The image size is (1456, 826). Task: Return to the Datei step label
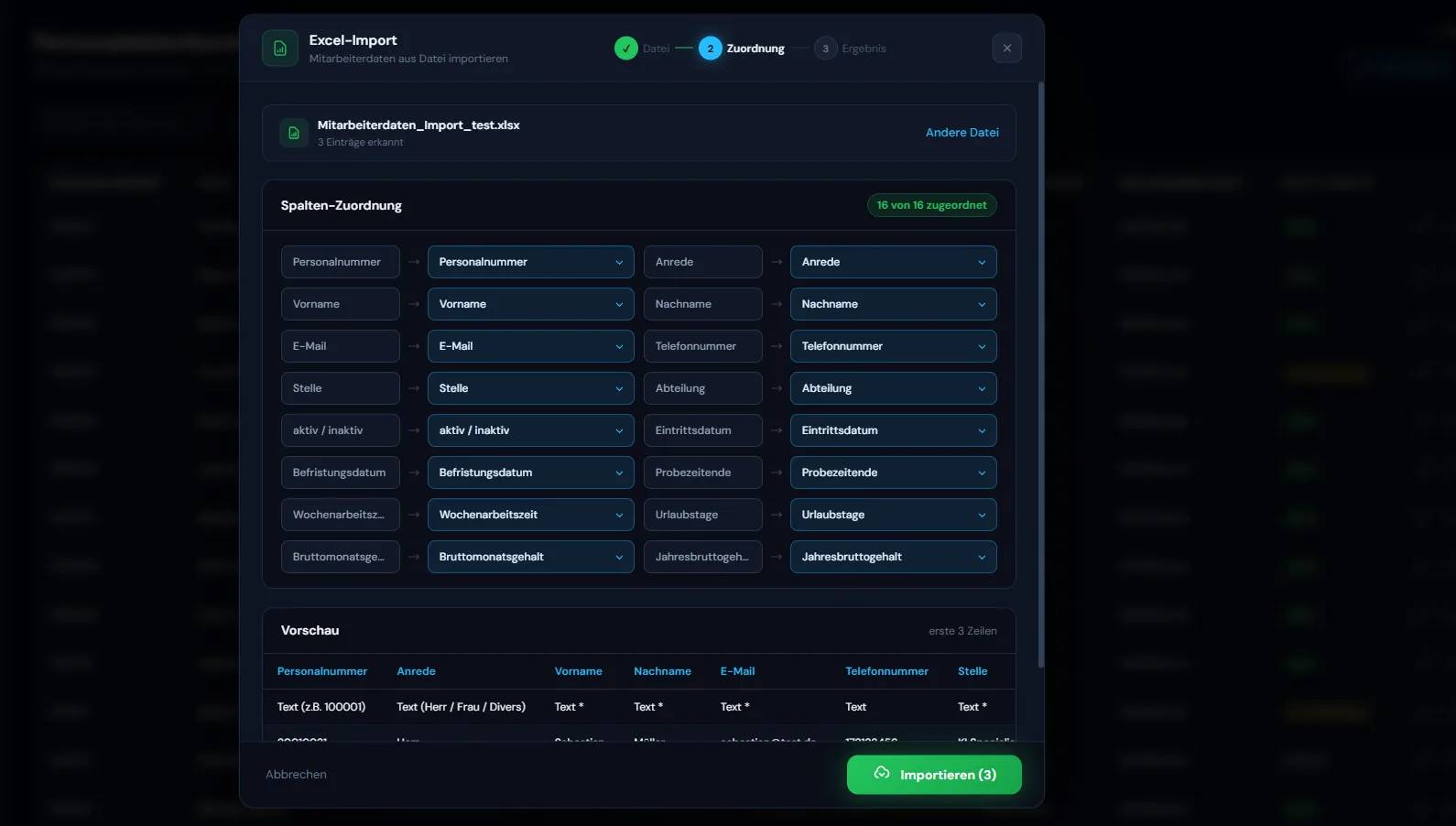pyautogui.click(x=656, y=49)
